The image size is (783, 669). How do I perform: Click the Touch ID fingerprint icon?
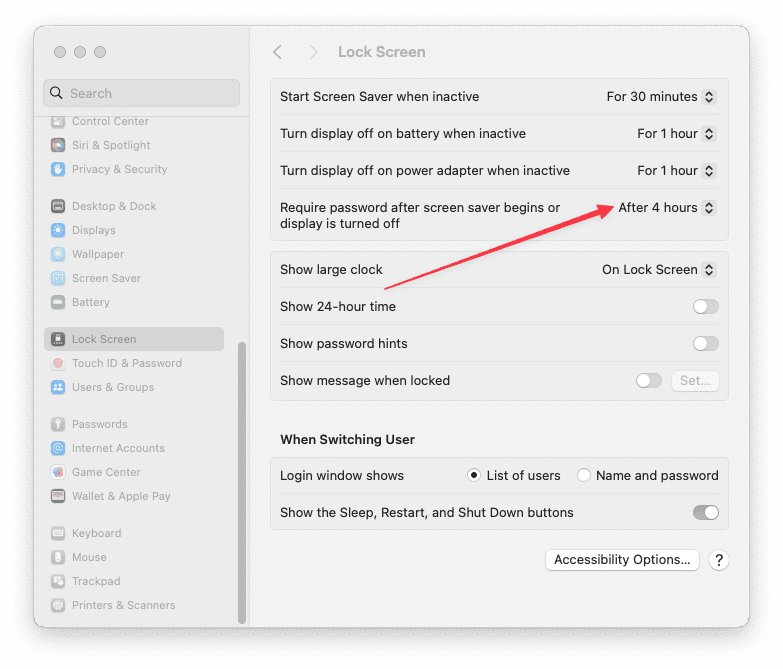(x=58, y=363)
